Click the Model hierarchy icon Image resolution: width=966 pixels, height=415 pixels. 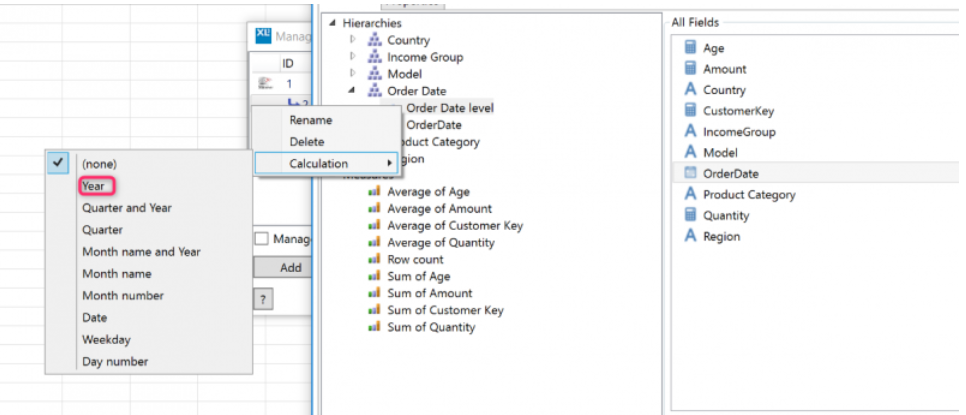point(375,74)
